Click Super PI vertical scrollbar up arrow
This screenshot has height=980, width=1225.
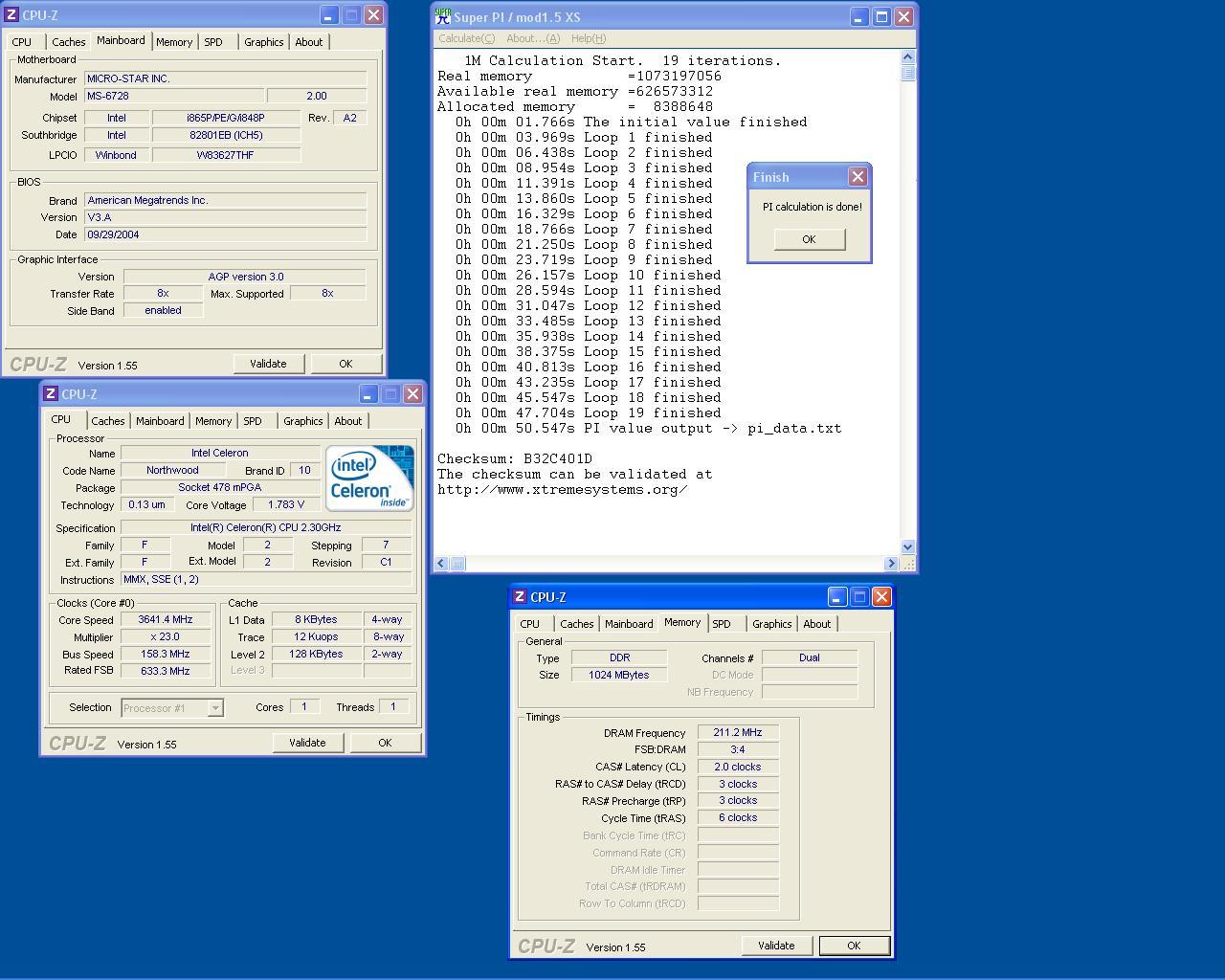pyautogui.click(x=908, y=57)
